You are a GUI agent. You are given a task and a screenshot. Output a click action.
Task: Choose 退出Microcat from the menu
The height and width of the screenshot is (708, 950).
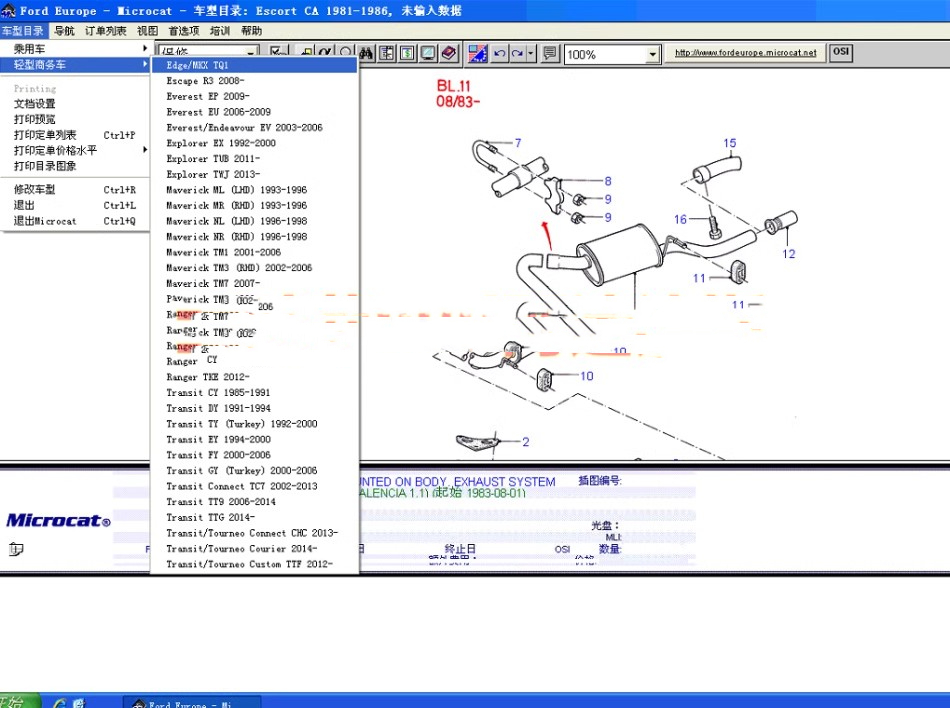pyautogui.click(x=75, y=221)
